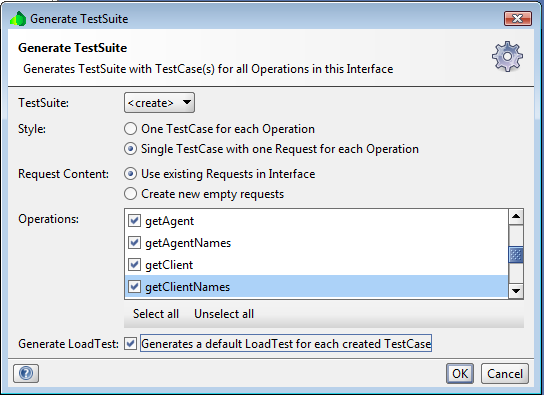Click Unselect all operations
Image resolution: width=544 pixels, height=395 pixels.
pos(224,314)
